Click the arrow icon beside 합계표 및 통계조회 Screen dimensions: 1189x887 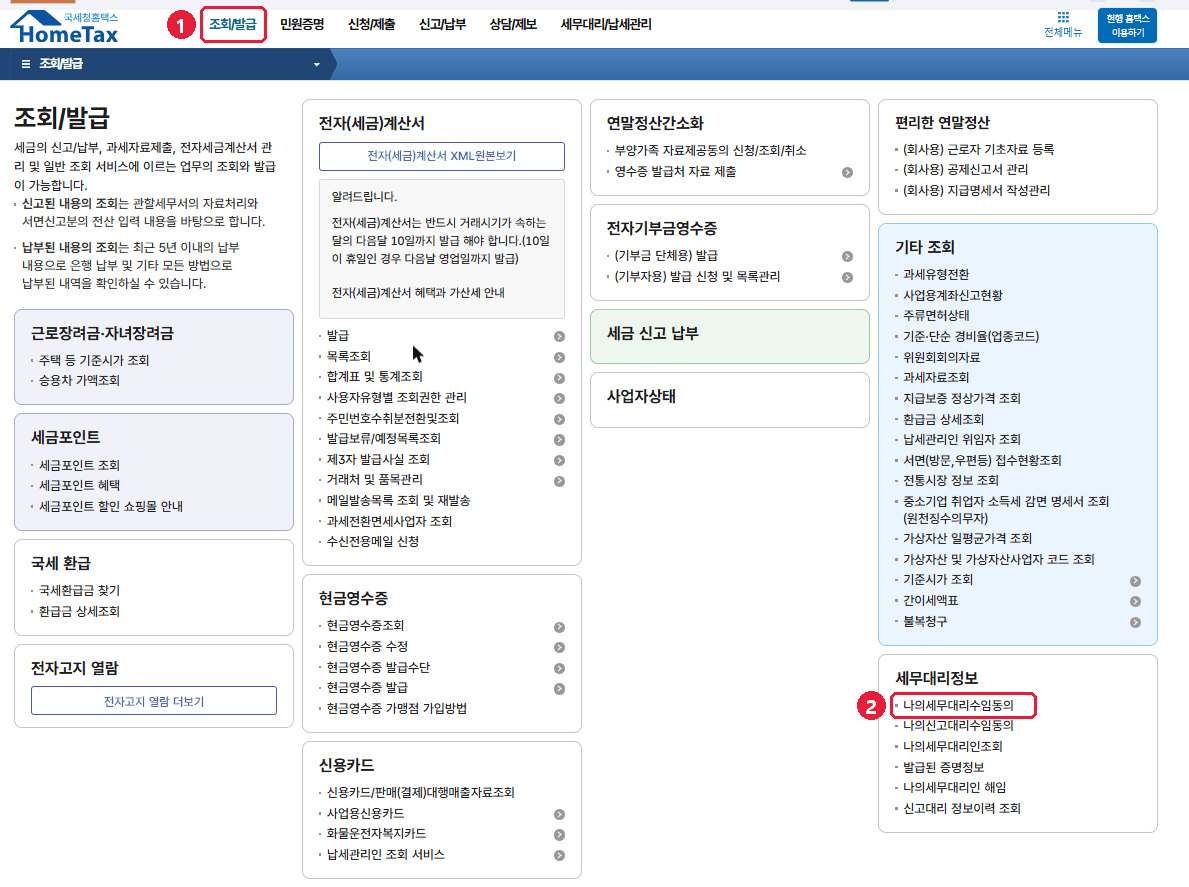pos(559,378)
